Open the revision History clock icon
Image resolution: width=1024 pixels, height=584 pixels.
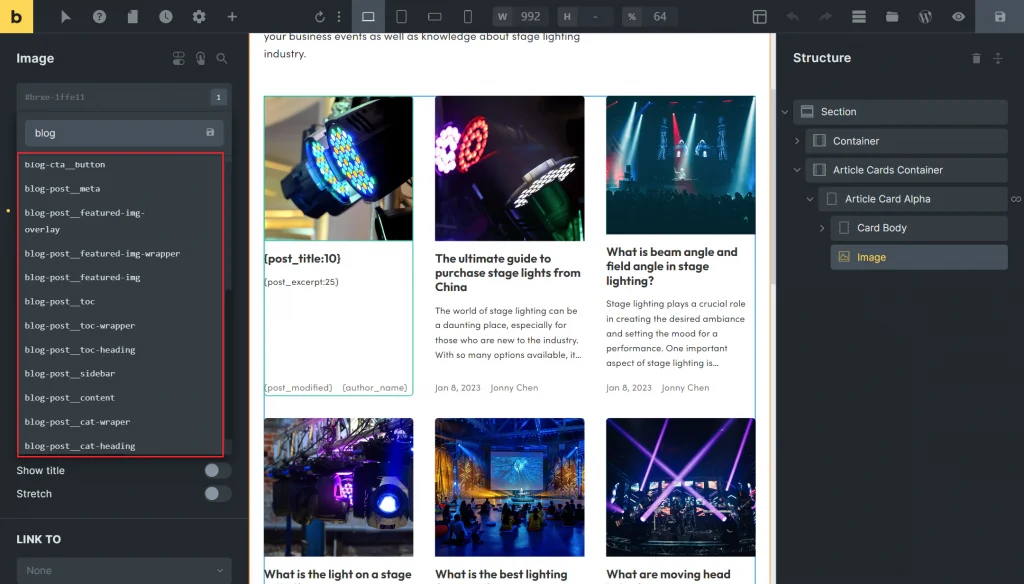click(x=166, y=17)
